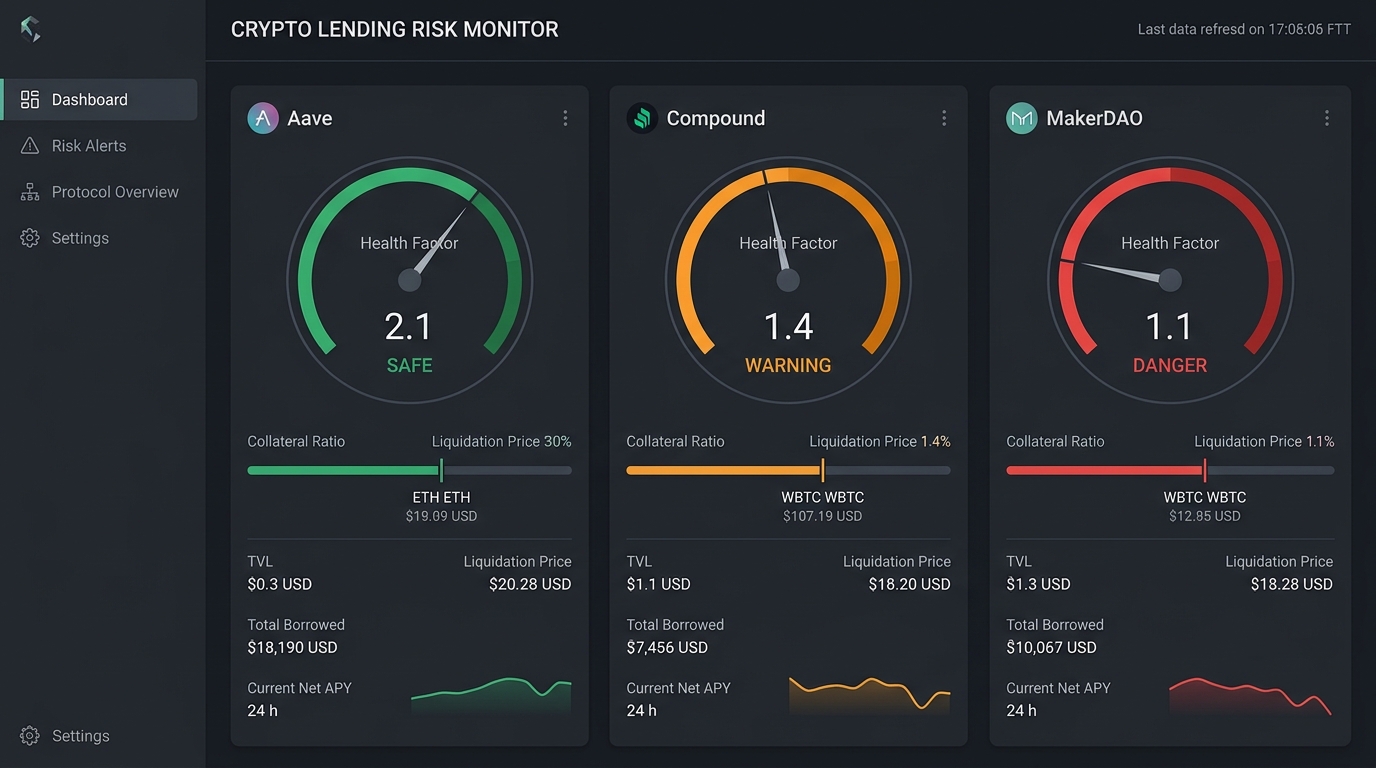The image size is (1376, 768).
Task: Click the Aave Health Factor gauge
Action: [x=410, y=280]
